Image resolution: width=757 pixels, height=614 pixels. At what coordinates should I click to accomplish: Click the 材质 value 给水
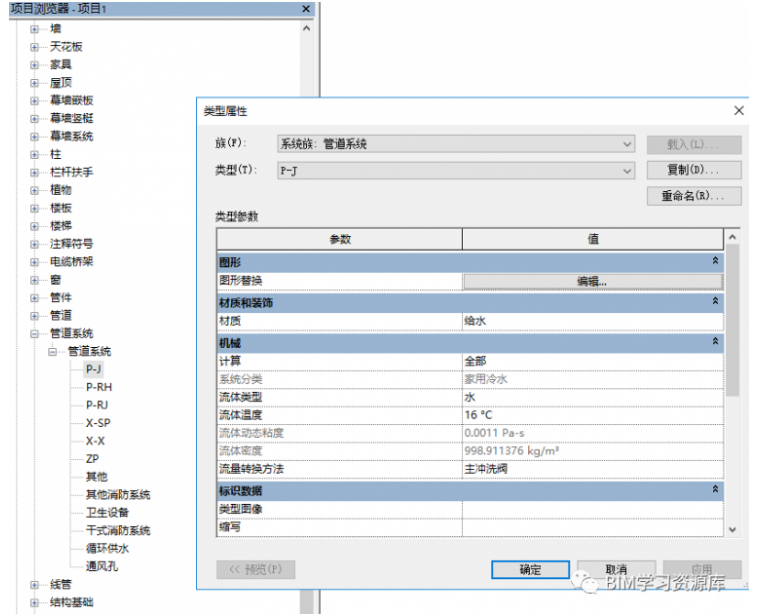click(x=592, y=321)
